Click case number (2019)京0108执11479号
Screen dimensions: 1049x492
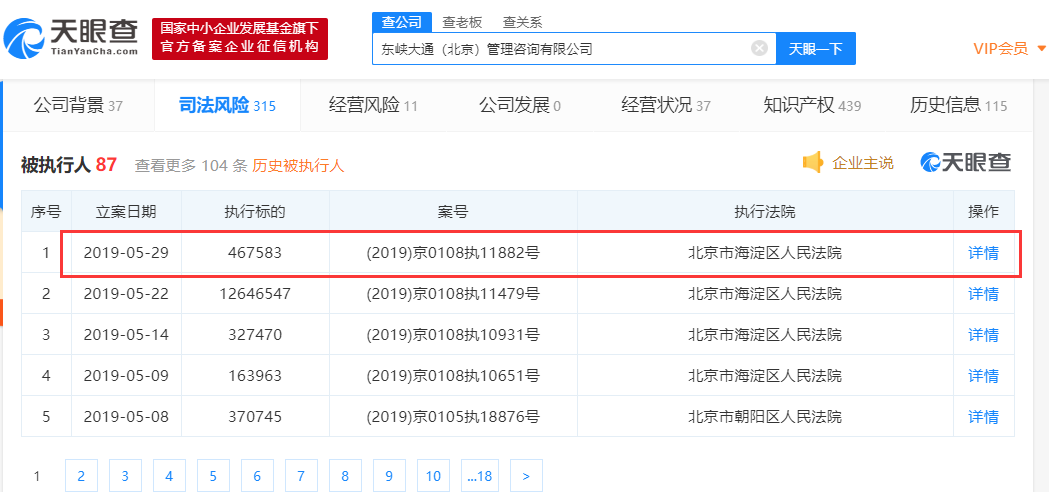(453, 293)
